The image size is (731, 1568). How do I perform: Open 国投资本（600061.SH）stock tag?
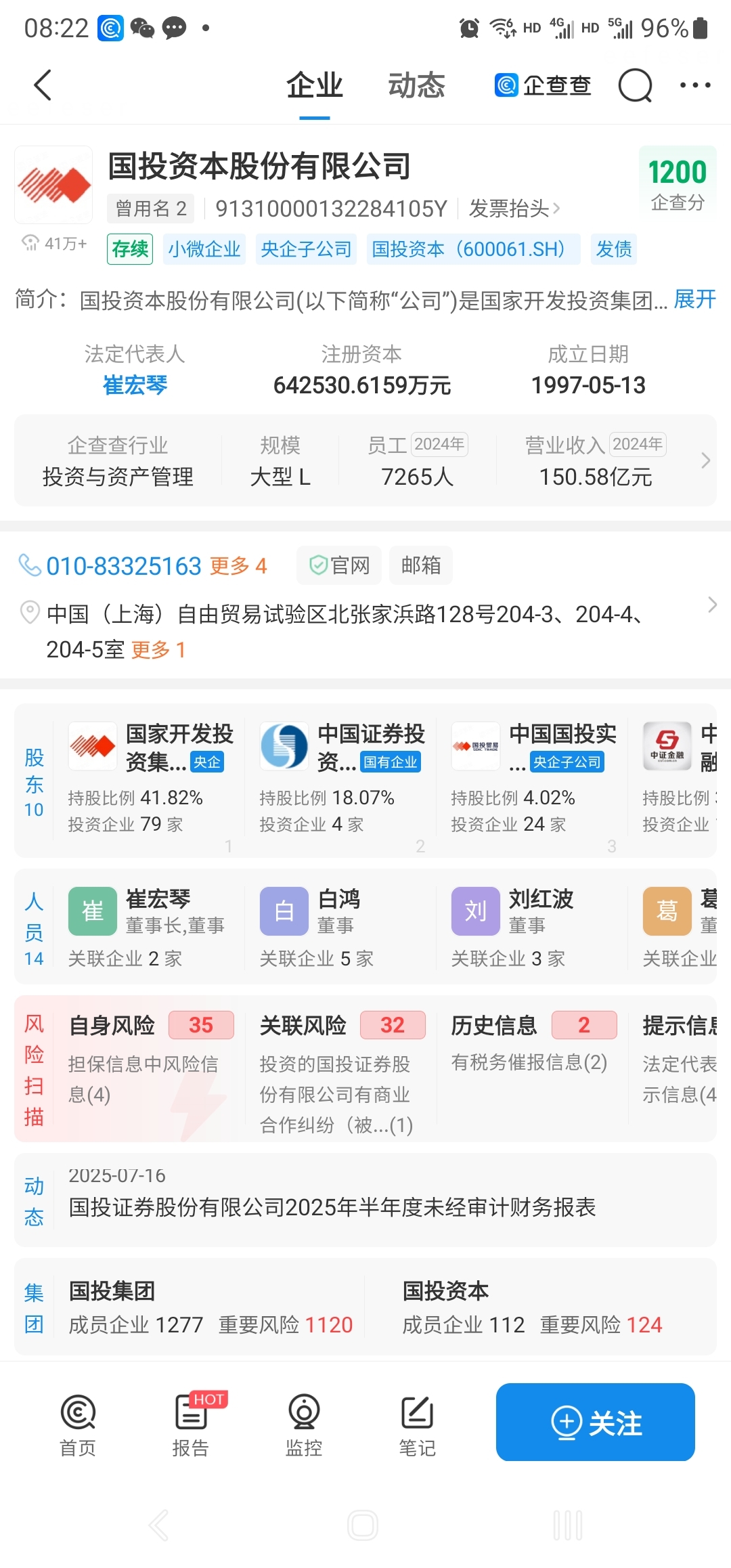(473, 249)
